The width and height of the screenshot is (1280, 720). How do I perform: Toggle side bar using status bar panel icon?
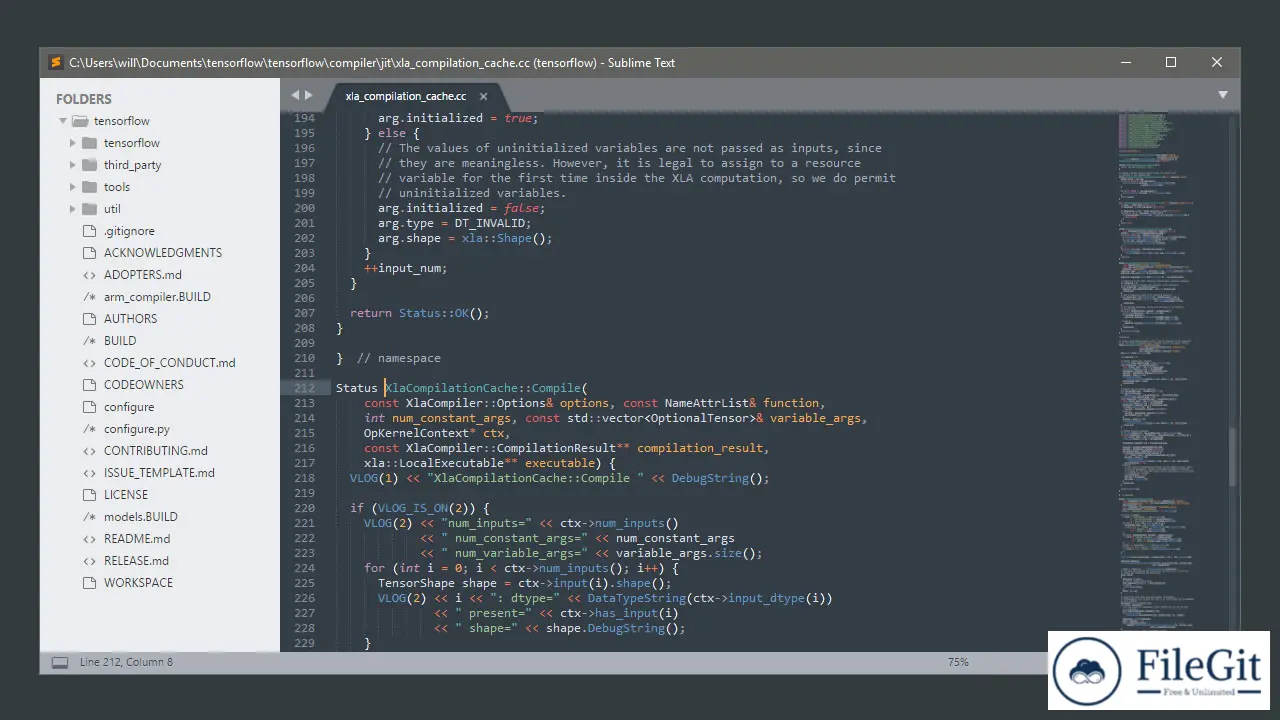tap(60, 662)
